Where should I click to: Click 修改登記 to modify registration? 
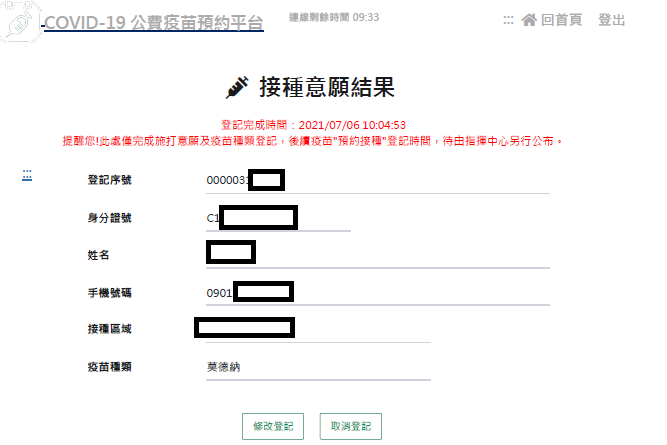click(273, 426)
